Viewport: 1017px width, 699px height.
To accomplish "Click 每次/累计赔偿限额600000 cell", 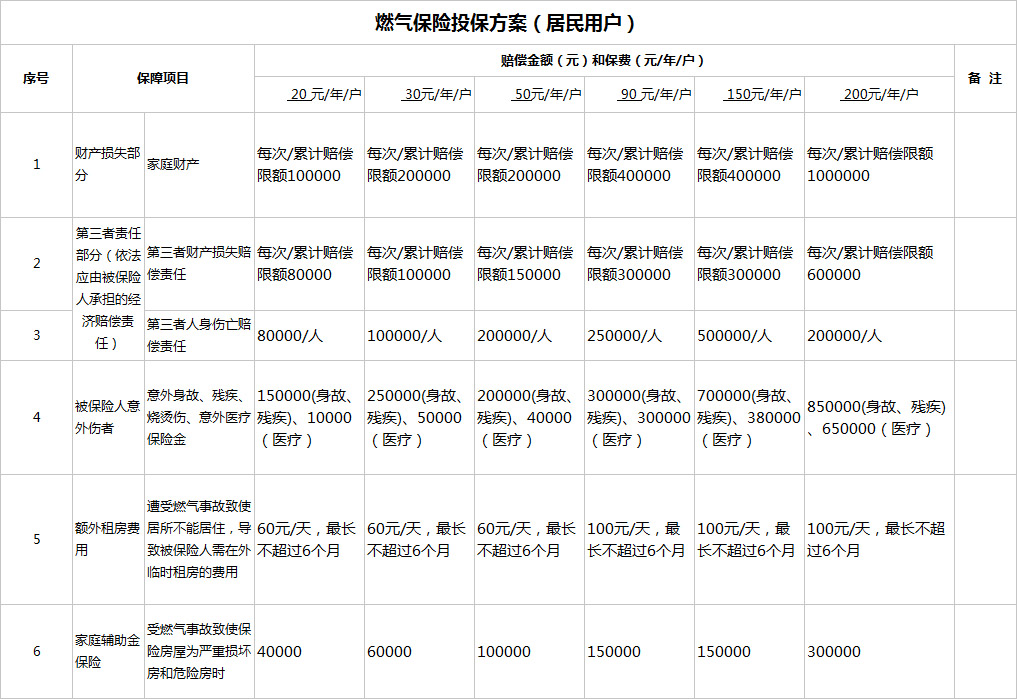I will [879, 264].
